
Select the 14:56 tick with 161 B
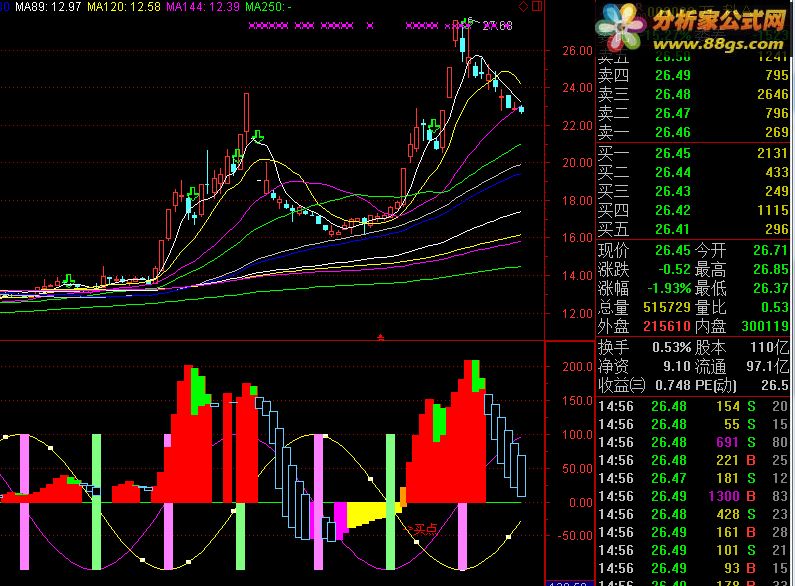693,532
